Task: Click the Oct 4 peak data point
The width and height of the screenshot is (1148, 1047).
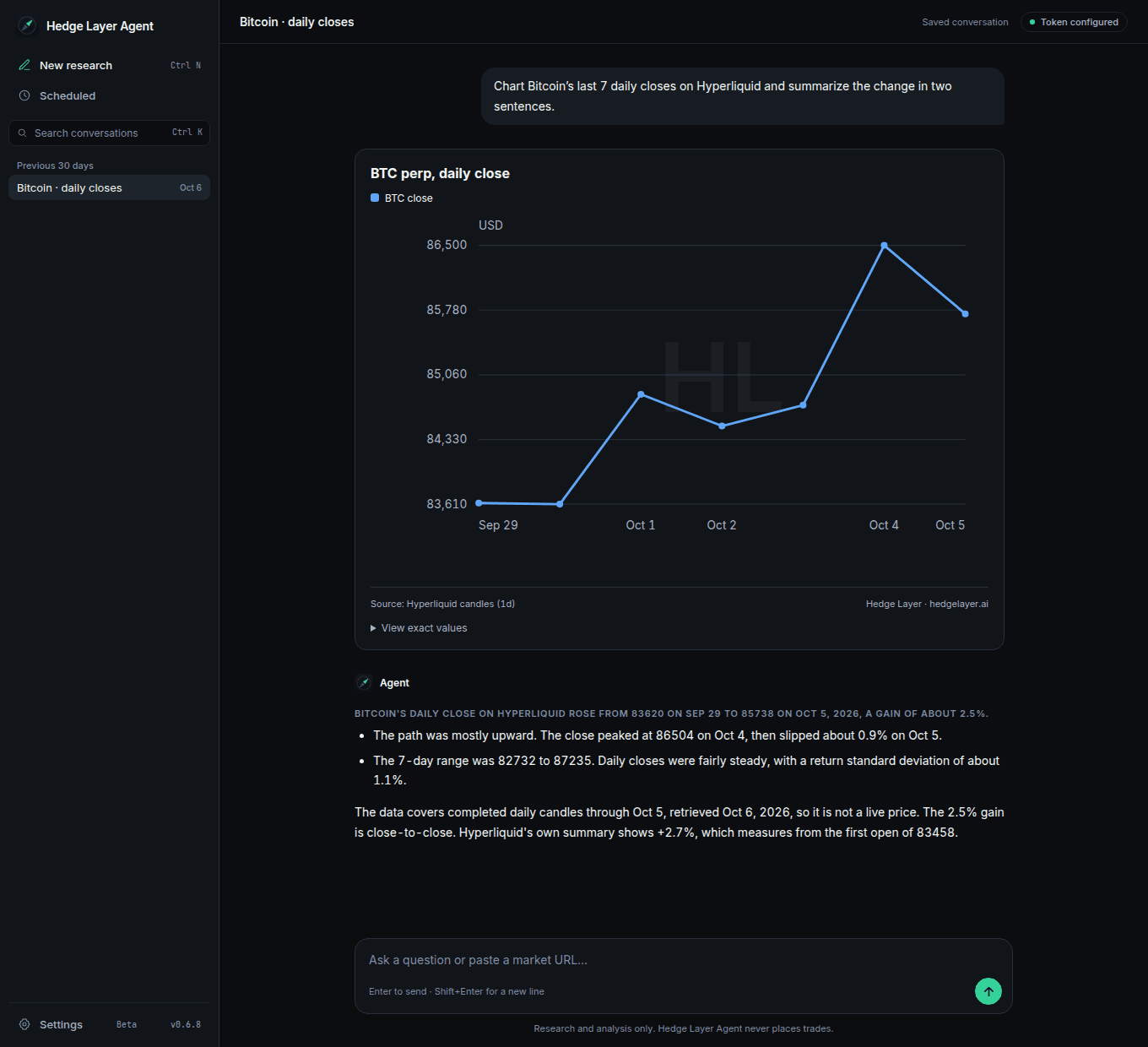Action: click(884, 246)
